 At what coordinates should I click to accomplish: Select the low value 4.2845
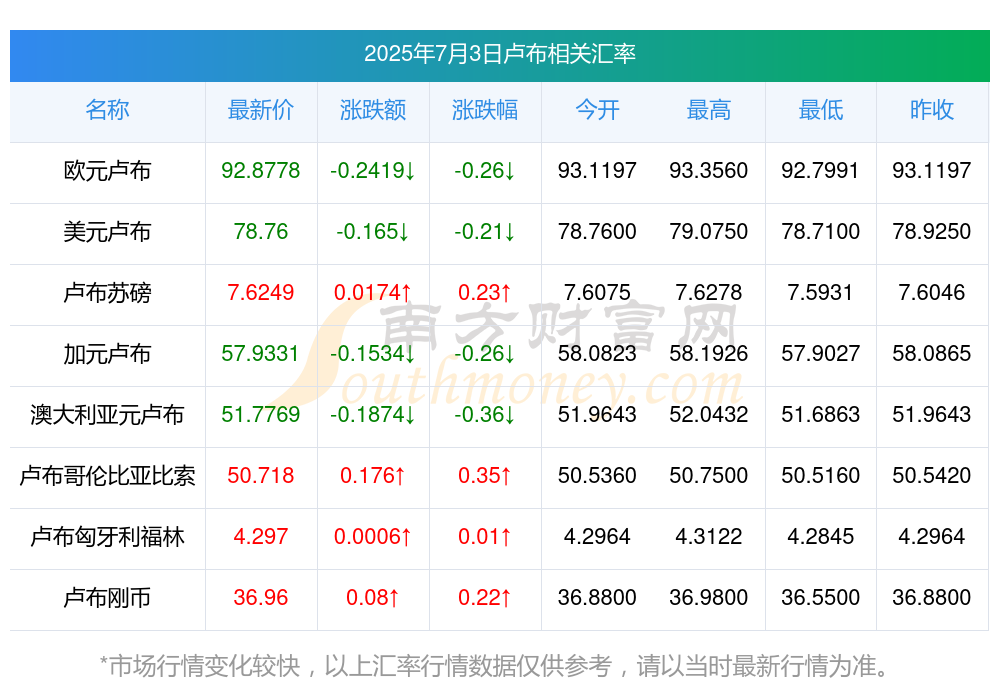pos(821,537)
